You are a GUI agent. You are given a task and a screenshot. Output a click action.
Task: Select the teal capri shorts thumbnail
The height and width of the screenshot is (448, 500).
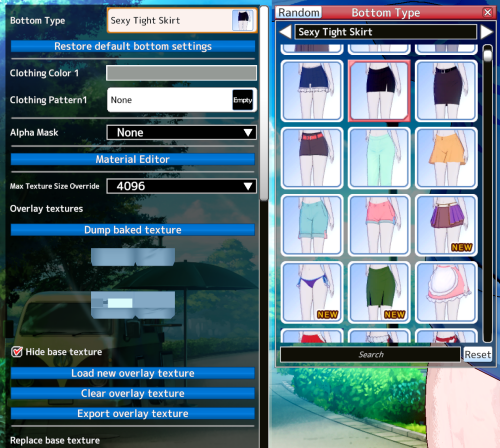[x=312, y=225]
